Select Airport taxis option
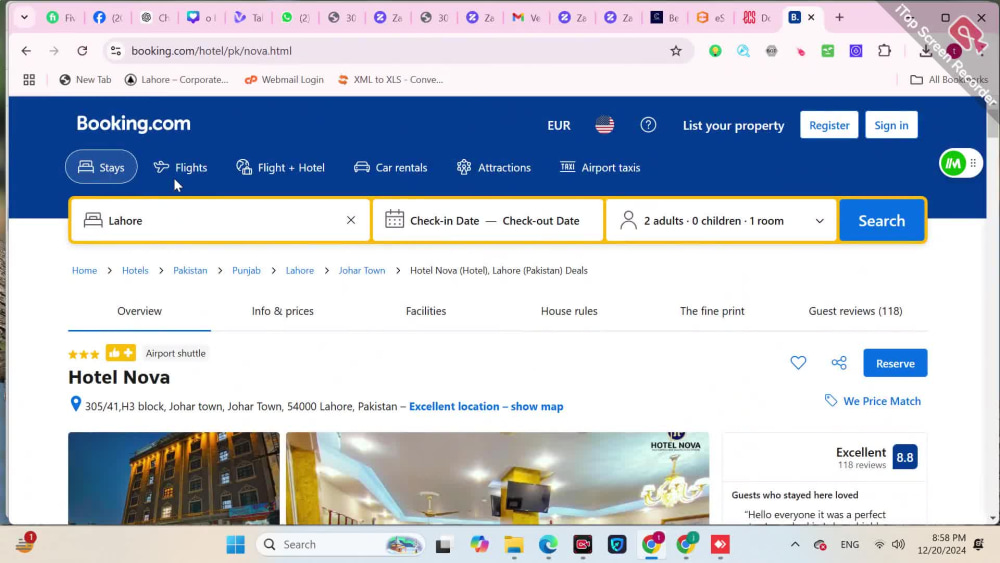This screenshot has height=563, width=1000. tap(599, 167)
